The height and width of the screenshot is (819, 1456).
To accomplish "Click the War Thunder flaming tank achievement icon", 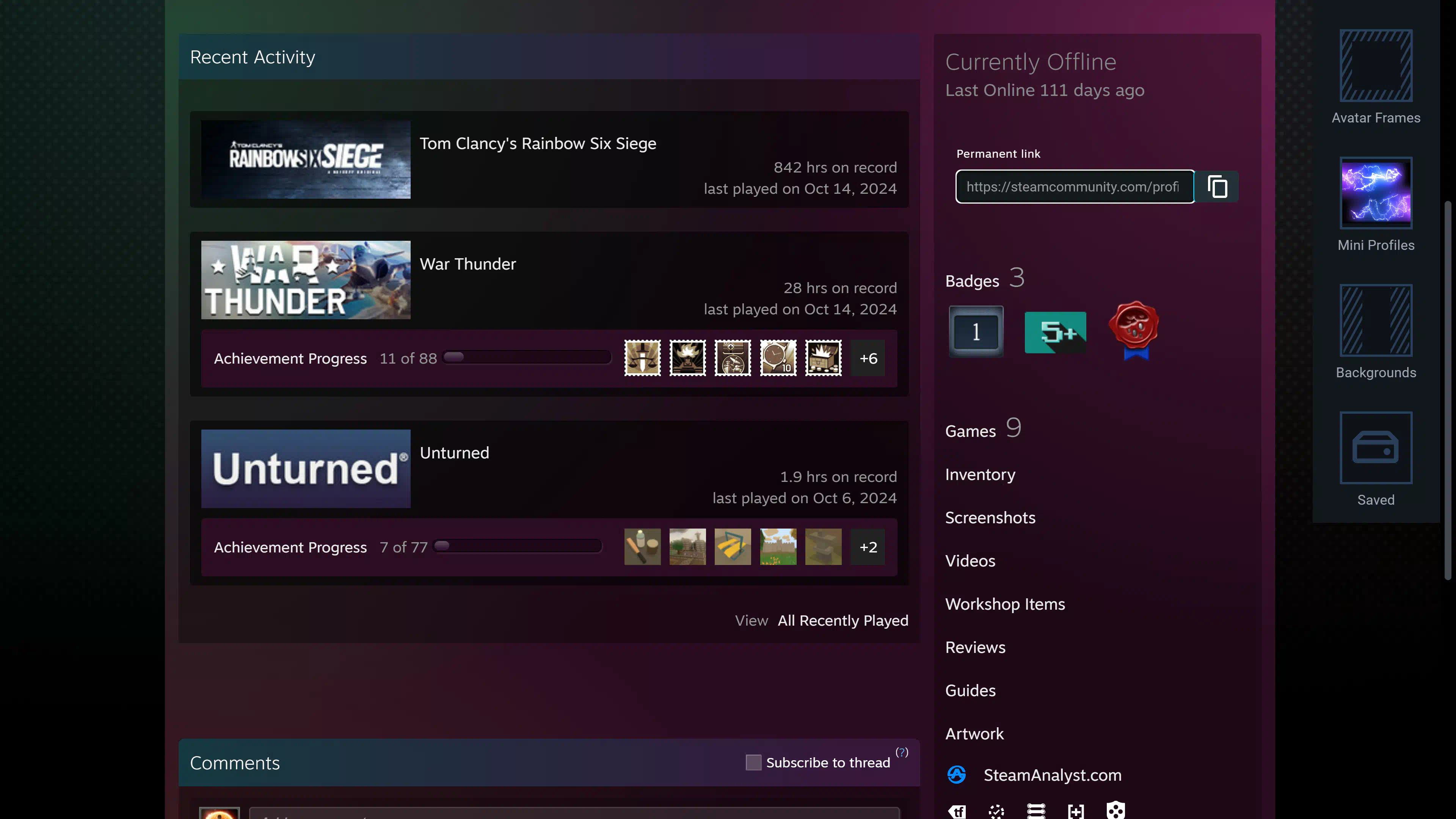I will pyautogui.click(x=687, y=358).
